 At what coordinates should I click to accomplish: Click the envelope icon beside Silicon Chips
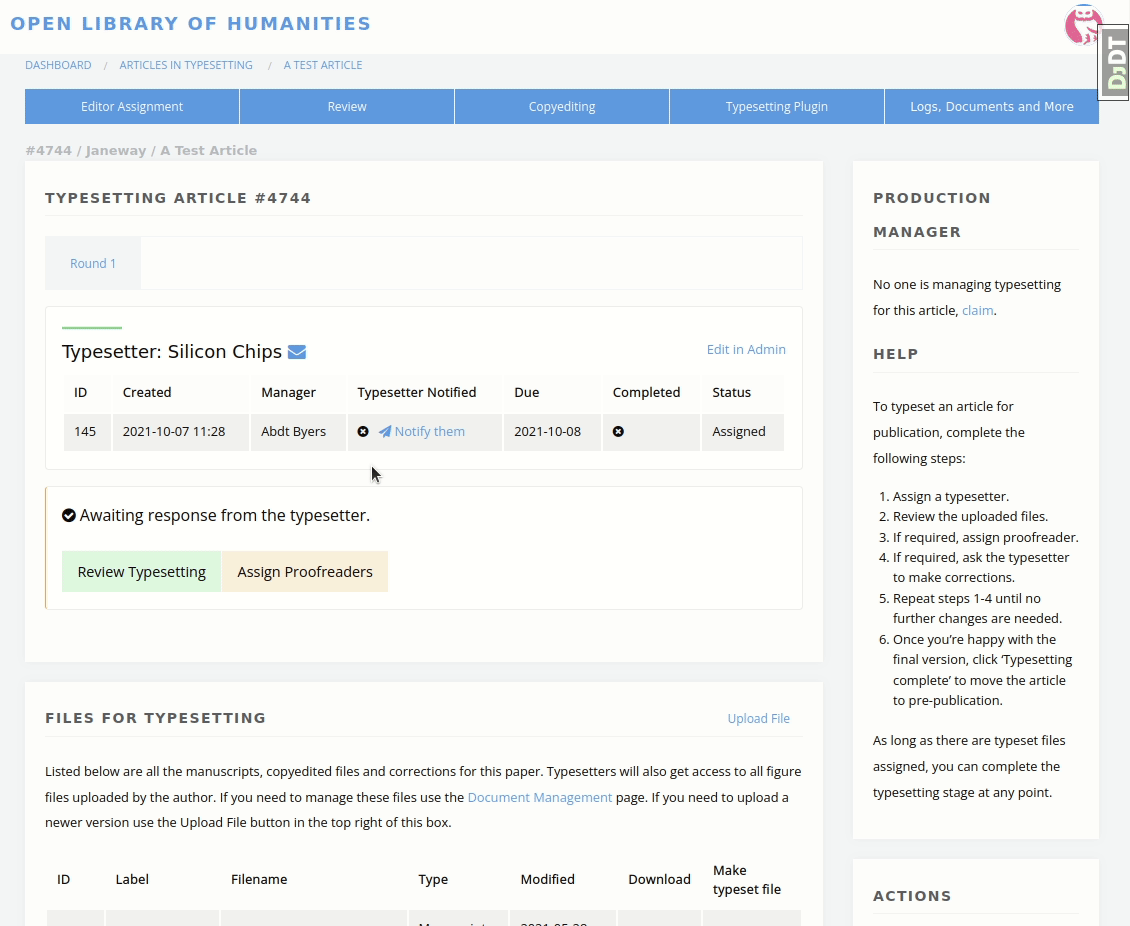[x=297, y=352]
